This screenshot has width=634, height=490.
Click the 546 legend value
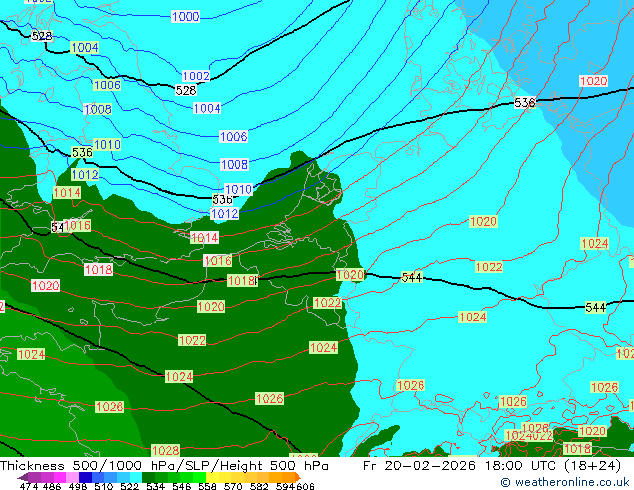pos(181,486)
